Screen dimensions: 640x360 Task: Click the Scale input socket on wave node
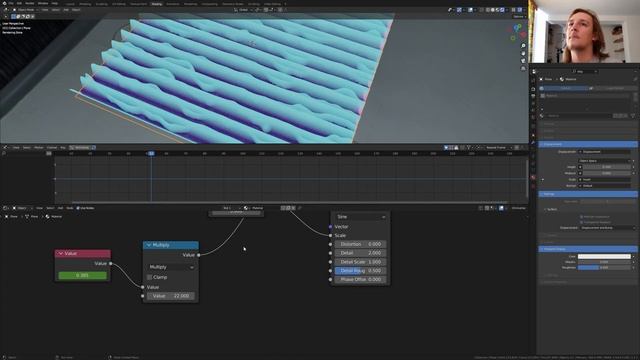[330, 236]
